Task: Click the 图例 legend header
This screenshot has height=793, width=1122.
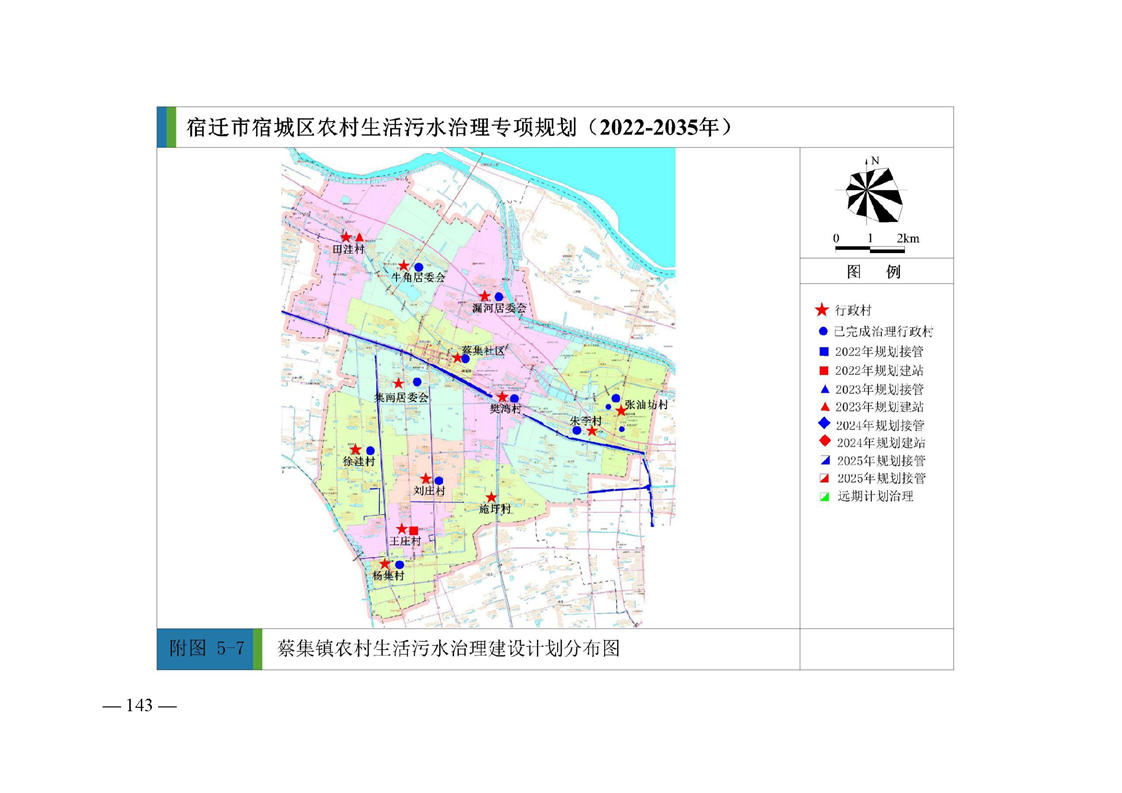Action: tap(874, 271)
